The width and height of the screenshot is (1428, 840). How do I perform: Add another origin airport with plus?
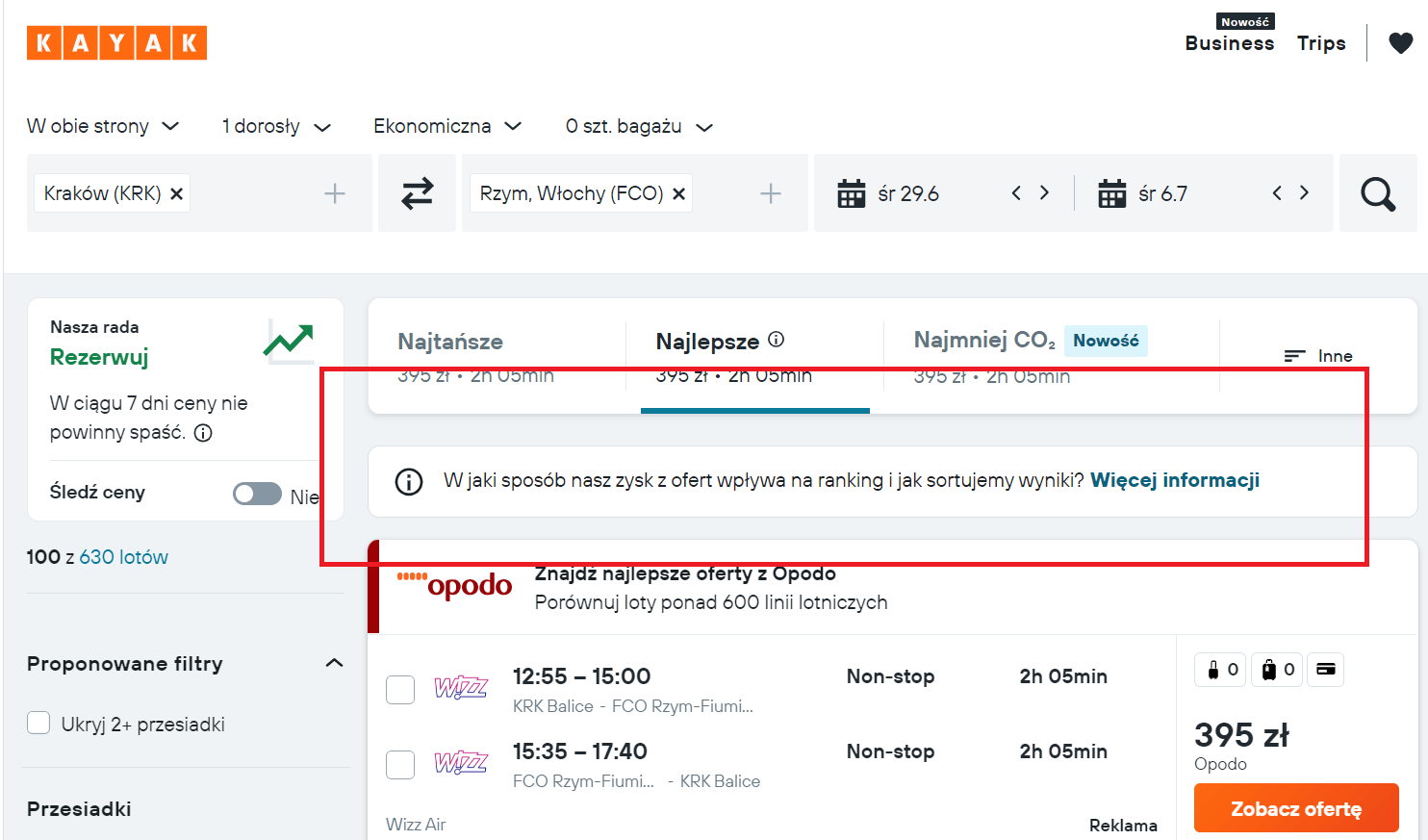click(334, 193)
